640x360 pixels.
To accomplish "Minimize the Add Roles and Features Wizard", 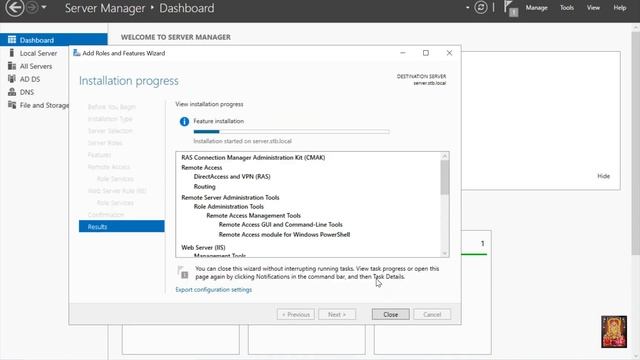I will tap(402, 53).
